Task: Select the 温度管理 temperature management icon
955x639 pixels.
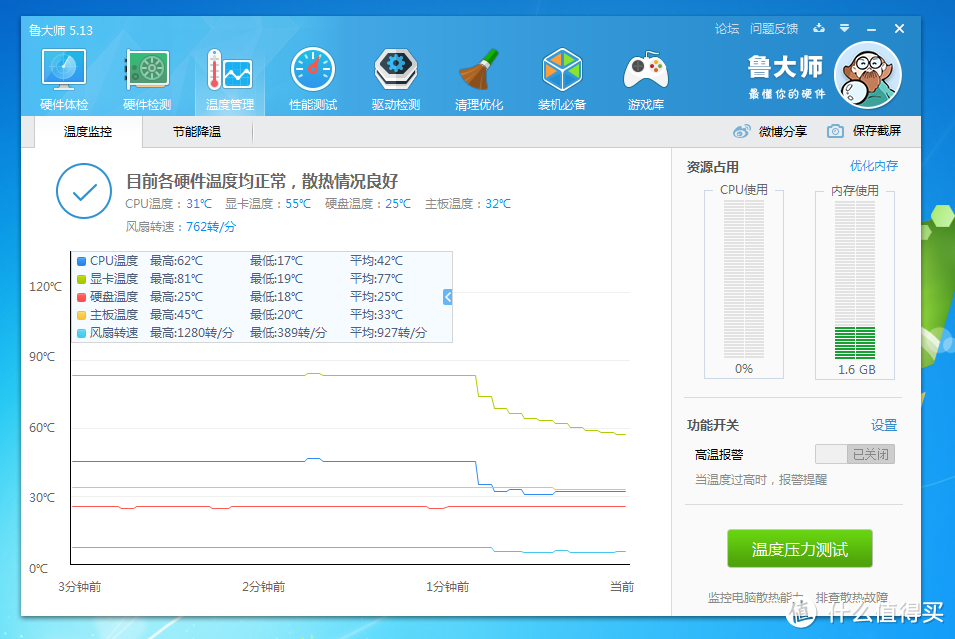Action: (x=230, y=80)
